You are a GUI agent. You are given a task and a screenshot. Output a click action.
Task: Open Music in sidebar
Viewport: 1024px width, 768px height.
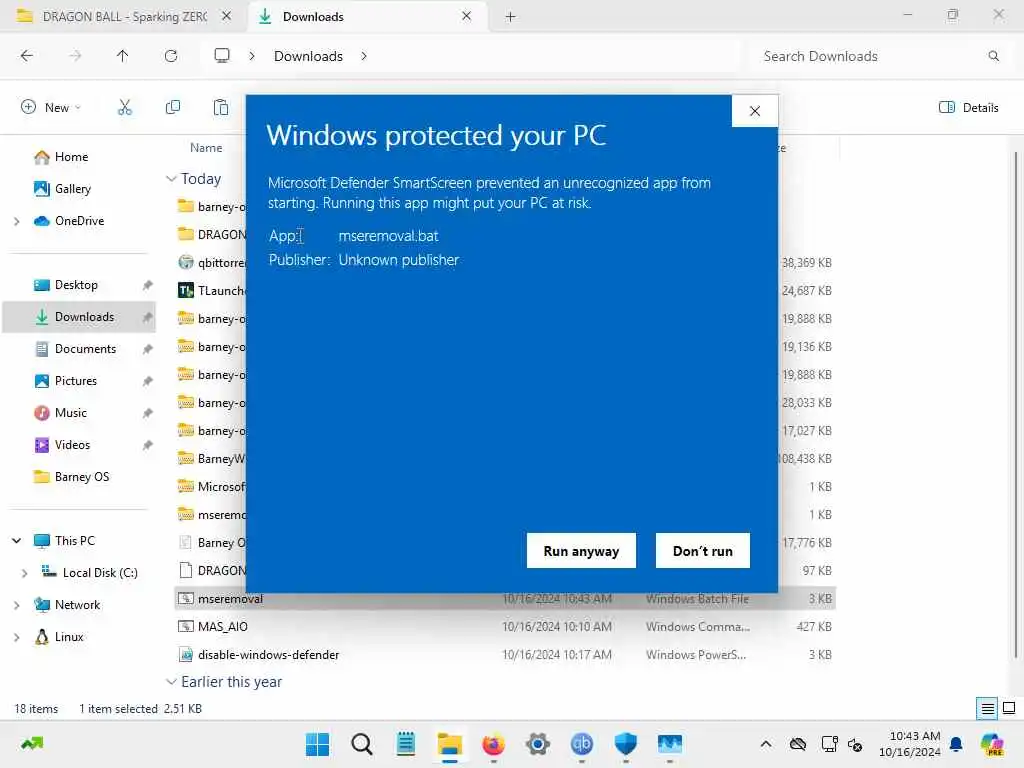point(71,413)
